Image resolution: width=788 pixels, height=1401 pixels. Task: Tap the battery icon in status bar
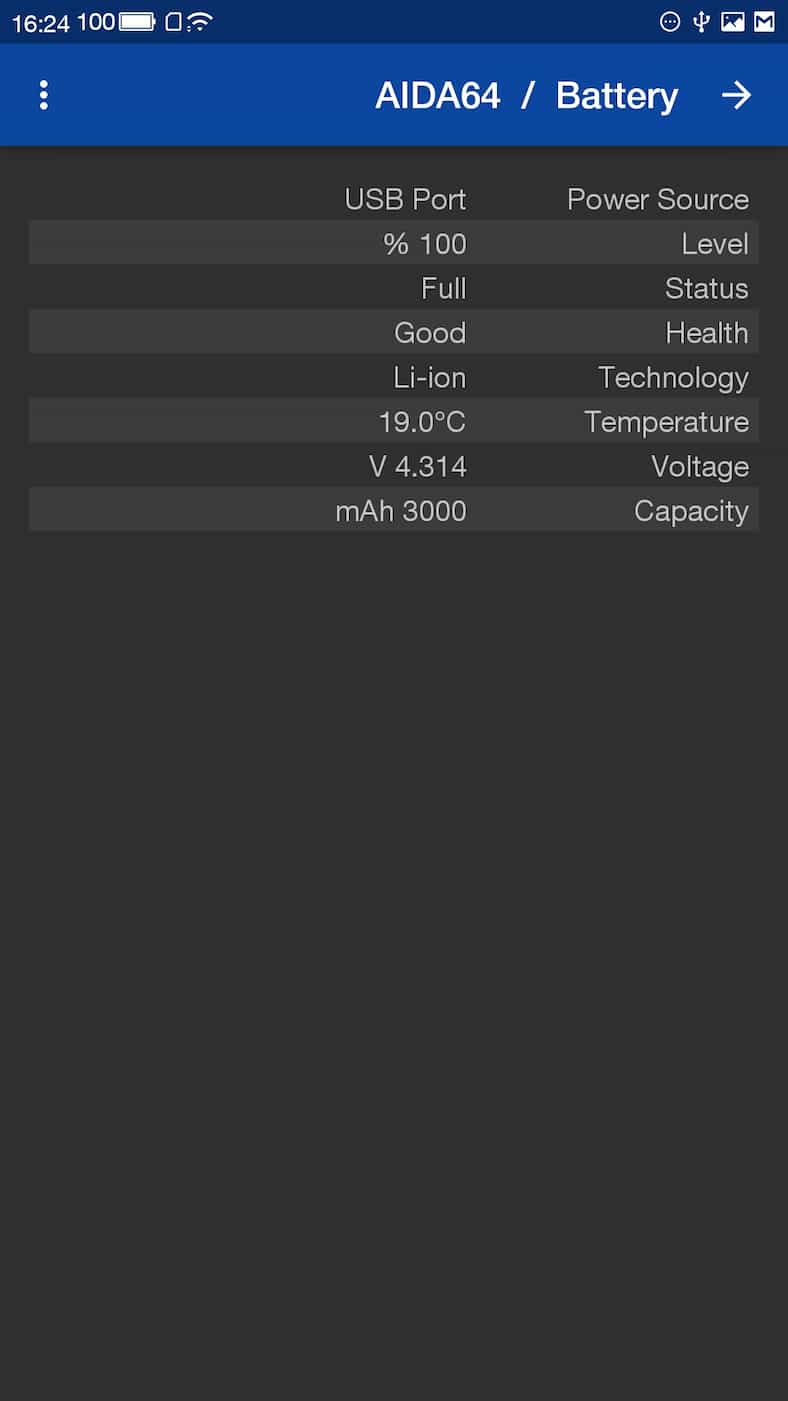(x=137, y=22)
